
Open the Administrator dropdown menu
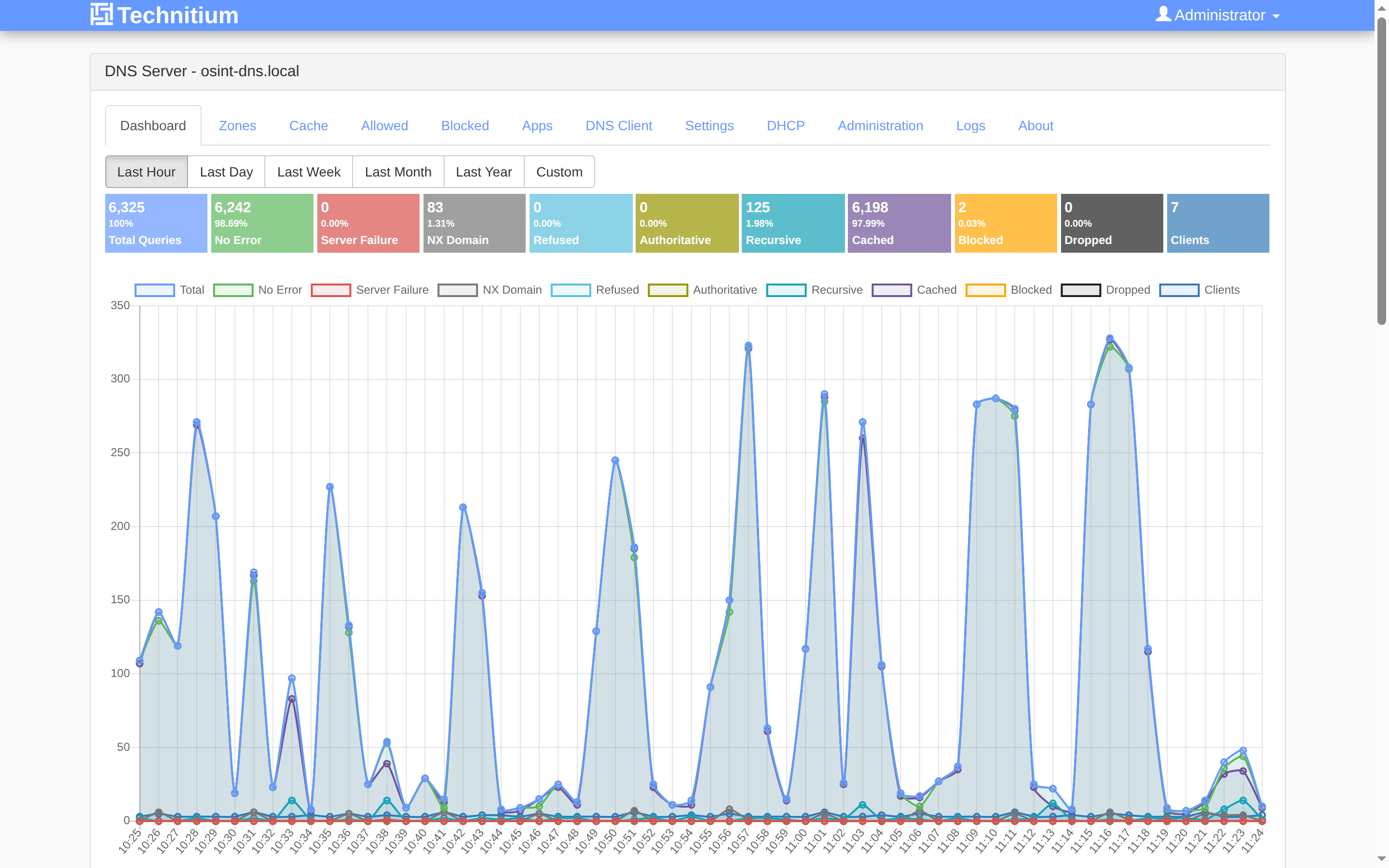click(1218, 15)
